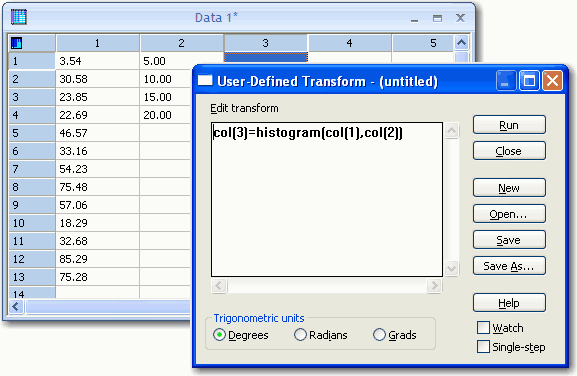This screenshot has width=577, height=376.
Task: Open the Save As dialog
Action: 509,266
